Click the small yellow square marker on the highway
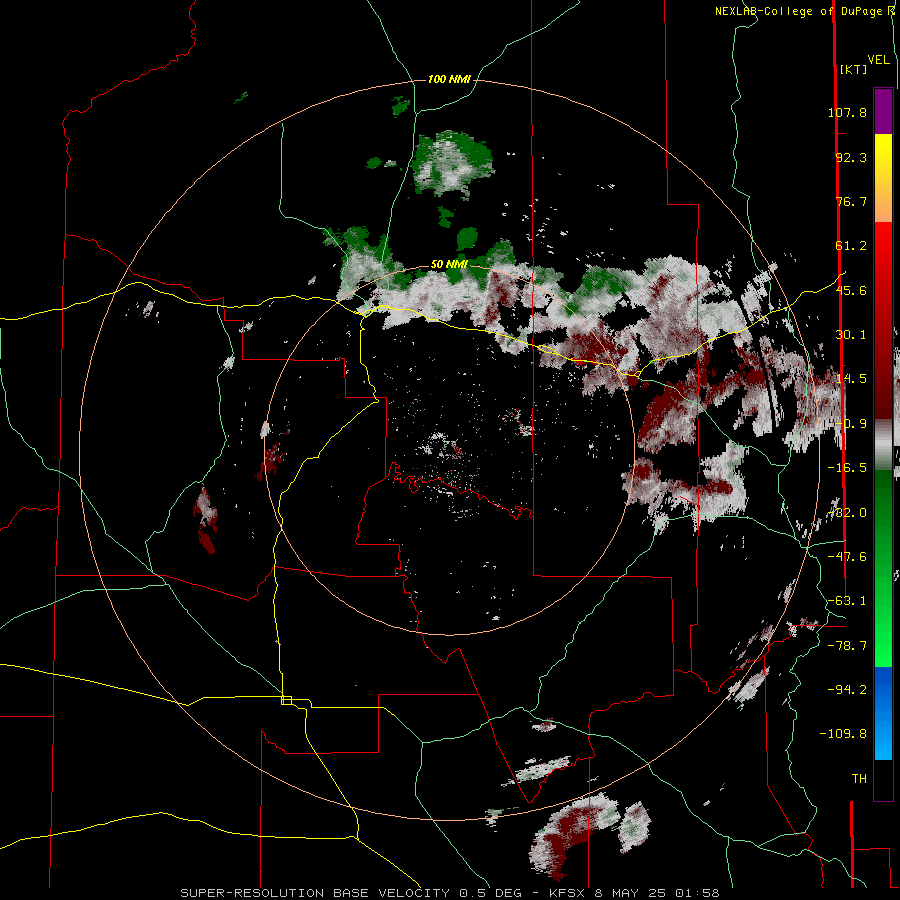This screenshot has width=900, height=900. point(286,700)
